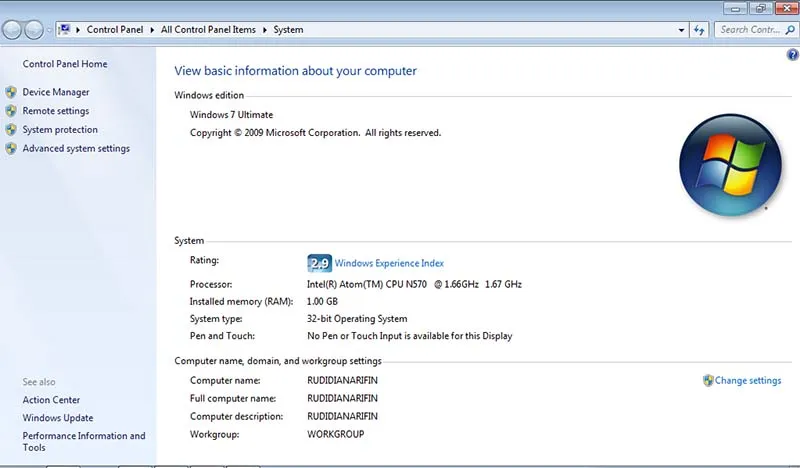Open the blue Help question mark icon

pyautogui.click(x=793, y=55)
